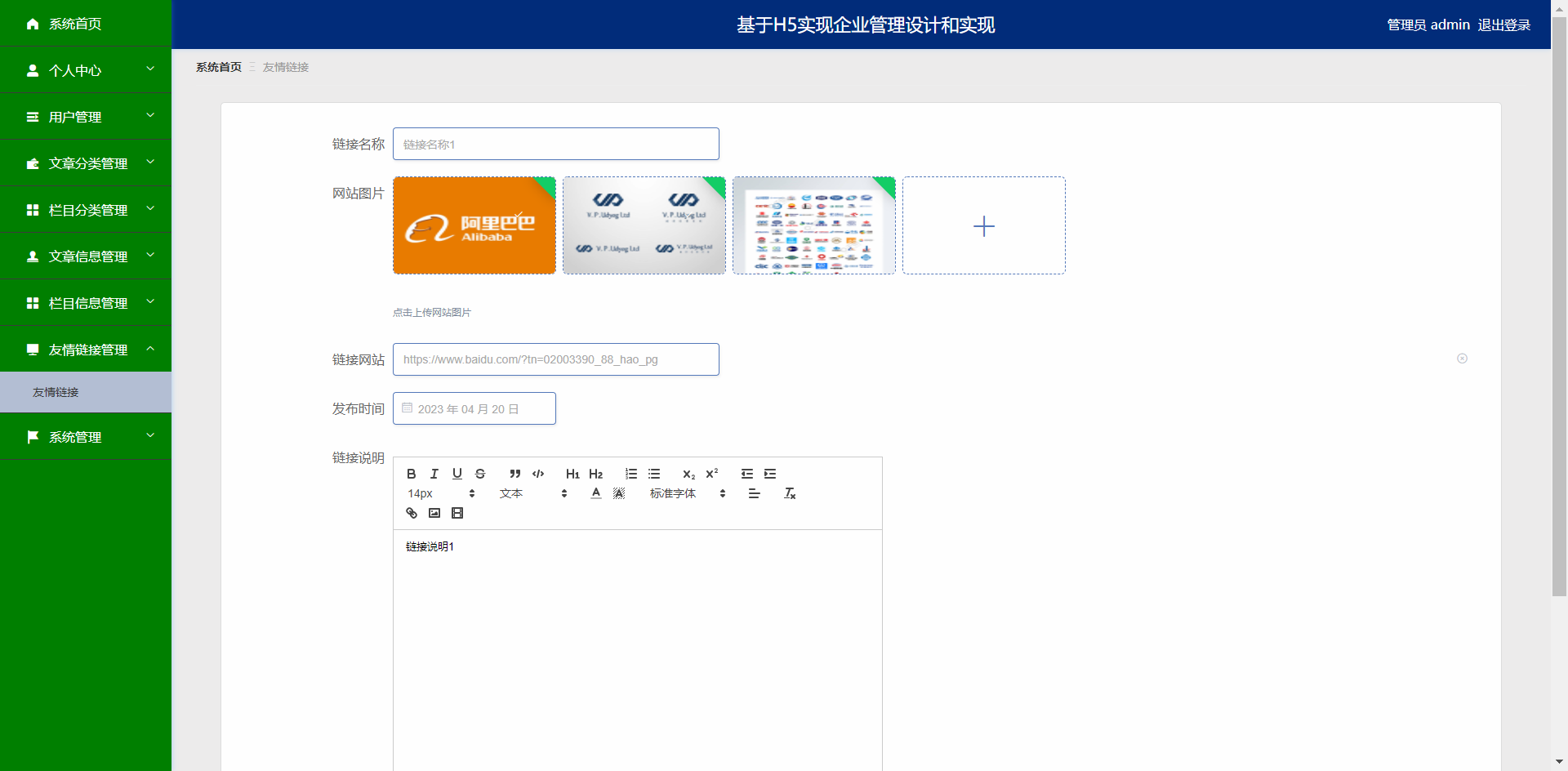Insert a video into the editor
This screenshot has height=771, width=1568.
pyautogui.click(x=457, y=513)
